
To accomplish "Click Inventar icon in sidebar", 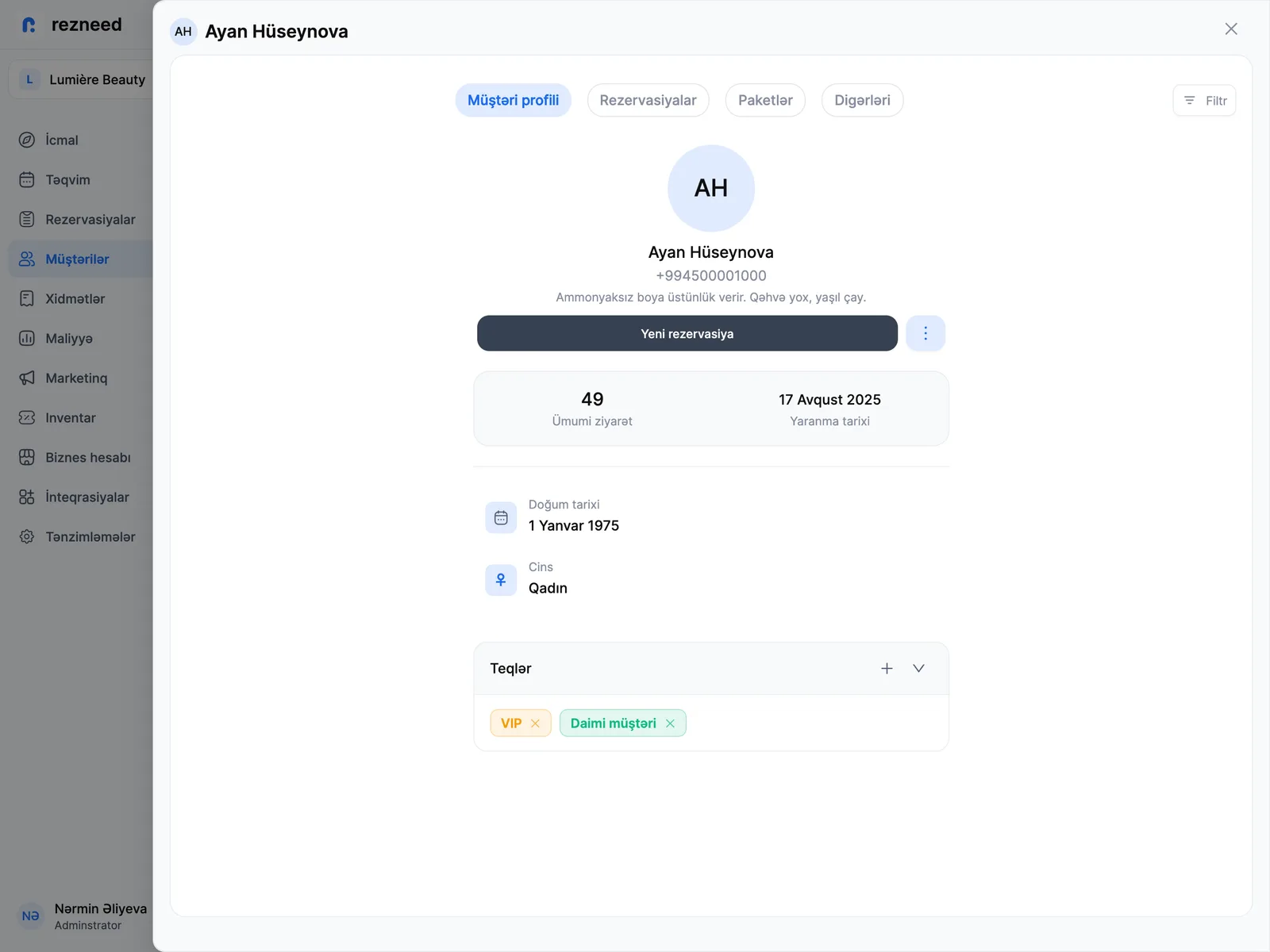I will [27, 417].
